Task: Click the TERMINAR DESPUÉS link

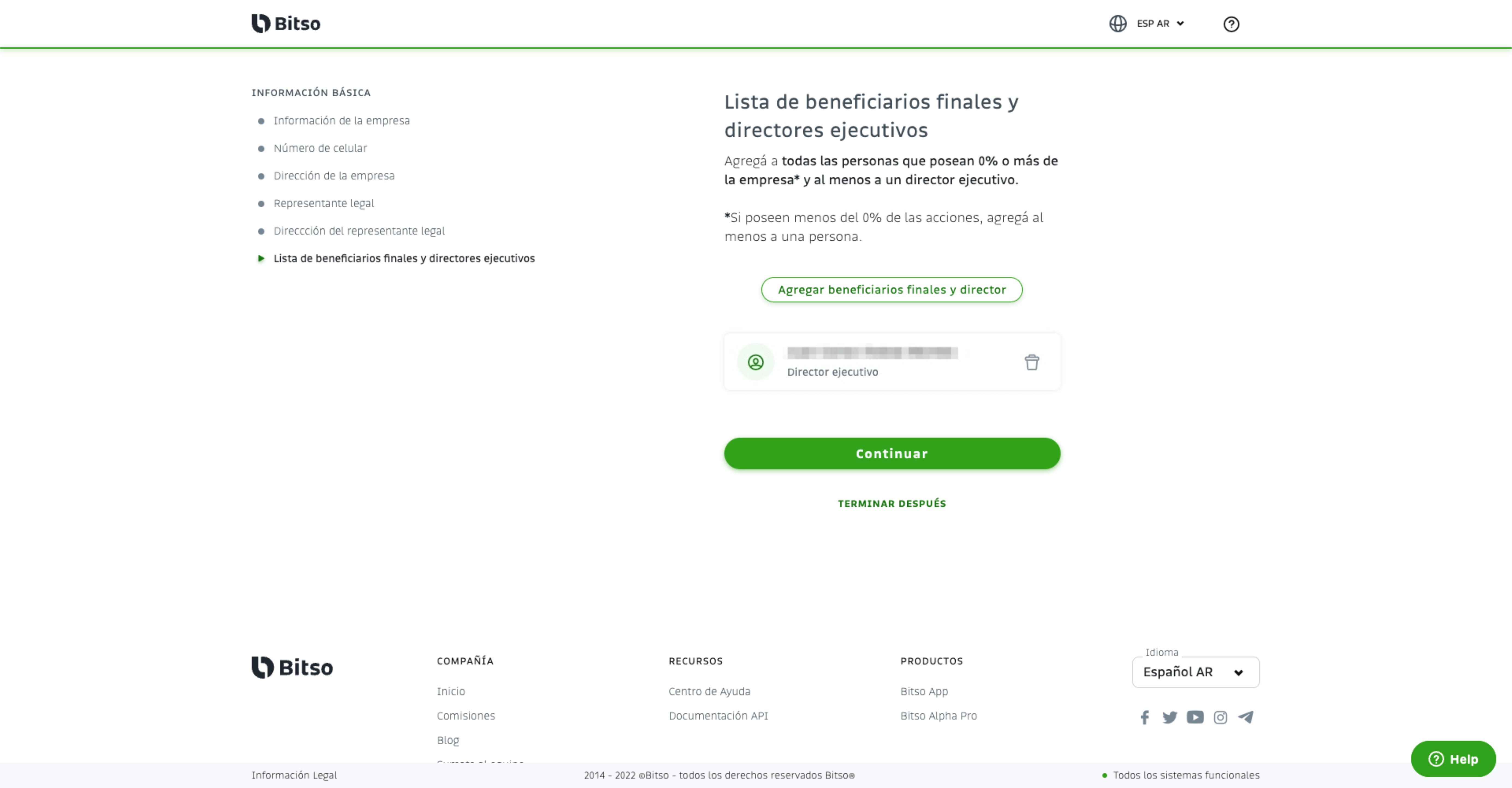Action: point(892,503)
